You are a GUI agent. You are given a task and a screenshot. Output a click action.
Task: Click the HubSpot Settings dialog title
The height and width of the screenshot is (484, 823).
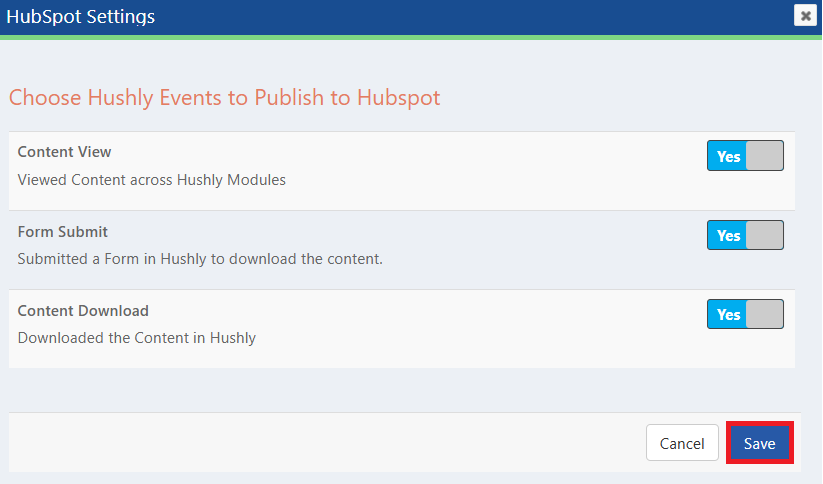pyautogui.click(x=81, y=17)
